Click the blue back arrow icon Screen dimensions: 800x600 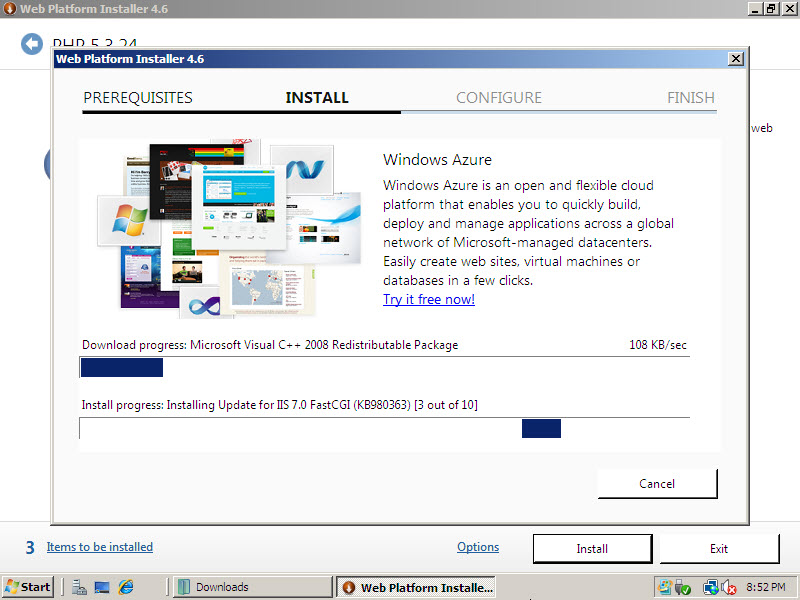click(x=32, y=44)
